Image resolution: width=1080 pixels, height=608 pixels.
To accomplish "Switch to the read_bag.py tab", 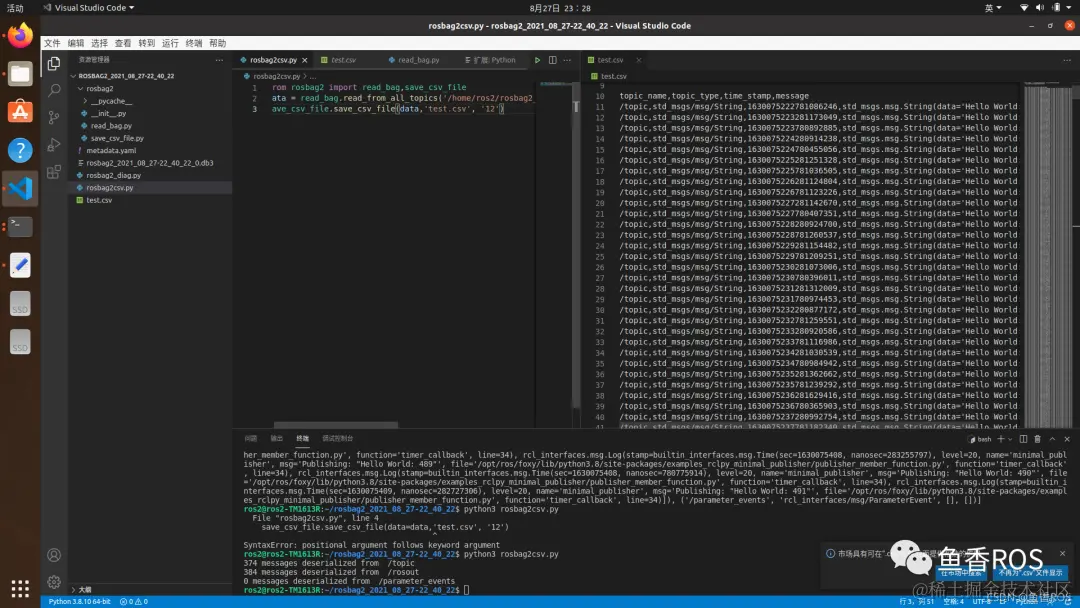I will pos(417,60).
